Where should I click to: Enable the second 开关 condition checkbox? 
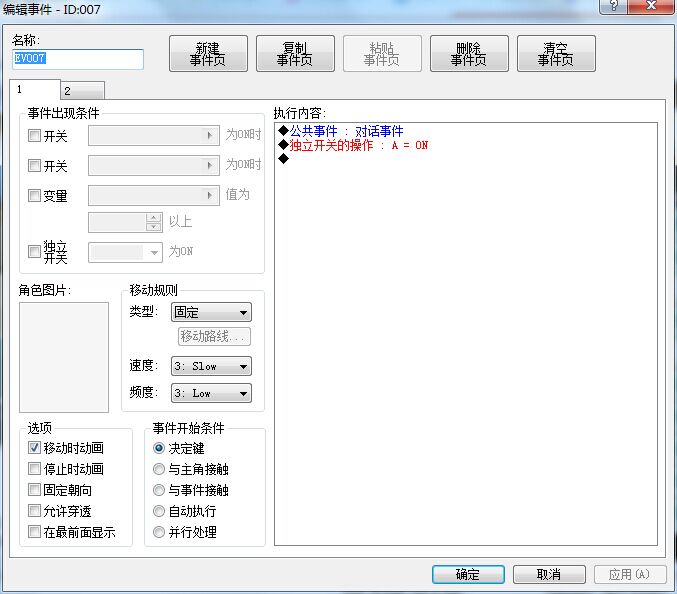click(x=34, y=165)
